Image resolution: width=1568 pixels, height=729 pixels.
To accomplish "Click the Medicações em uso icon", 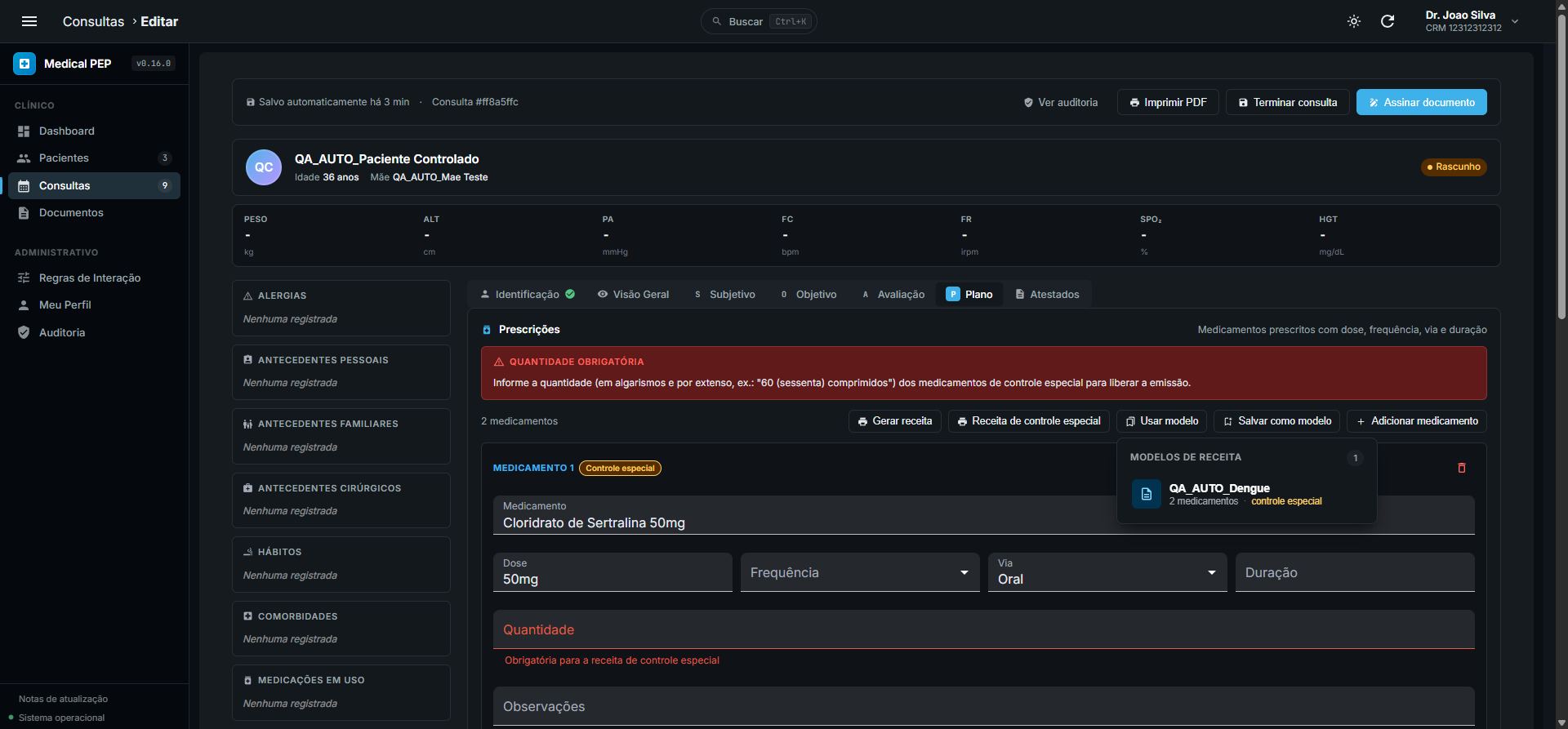I will (x=247, y=680).
